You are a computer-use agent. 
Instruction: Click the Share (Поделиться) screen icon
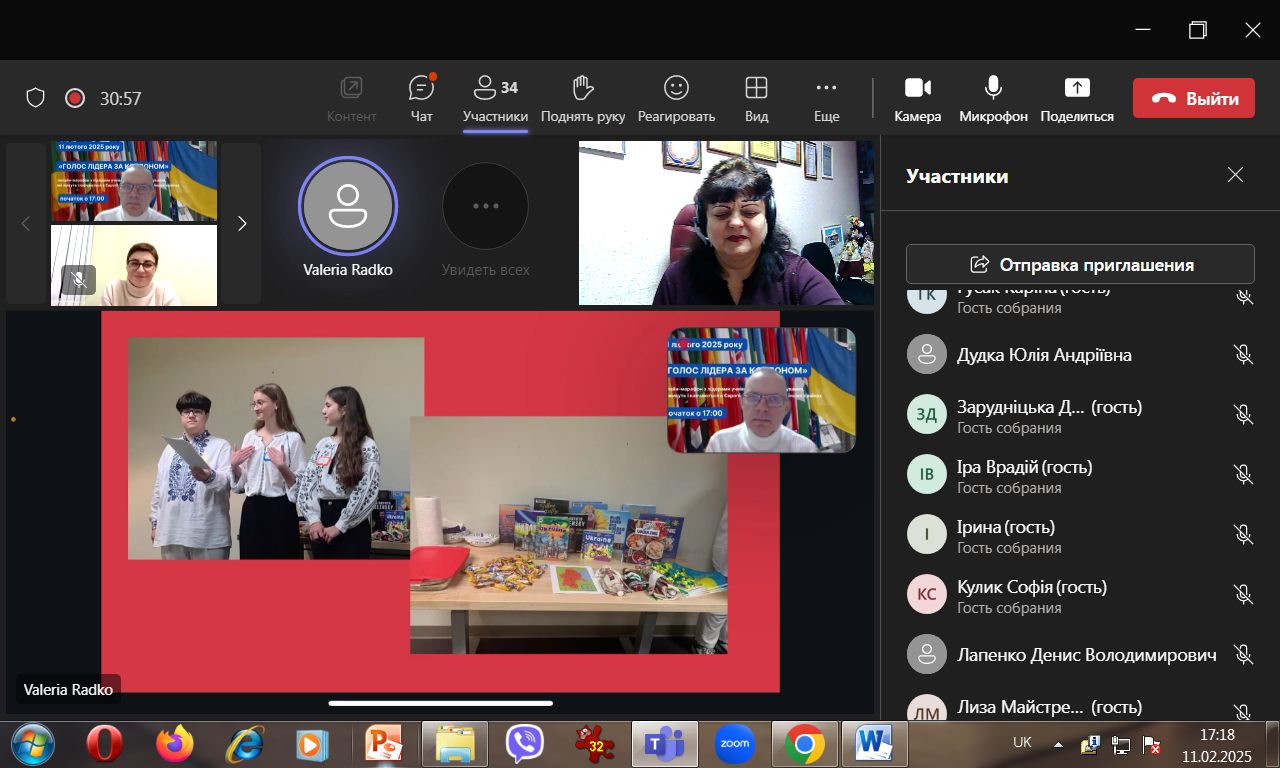point(1076,89)
